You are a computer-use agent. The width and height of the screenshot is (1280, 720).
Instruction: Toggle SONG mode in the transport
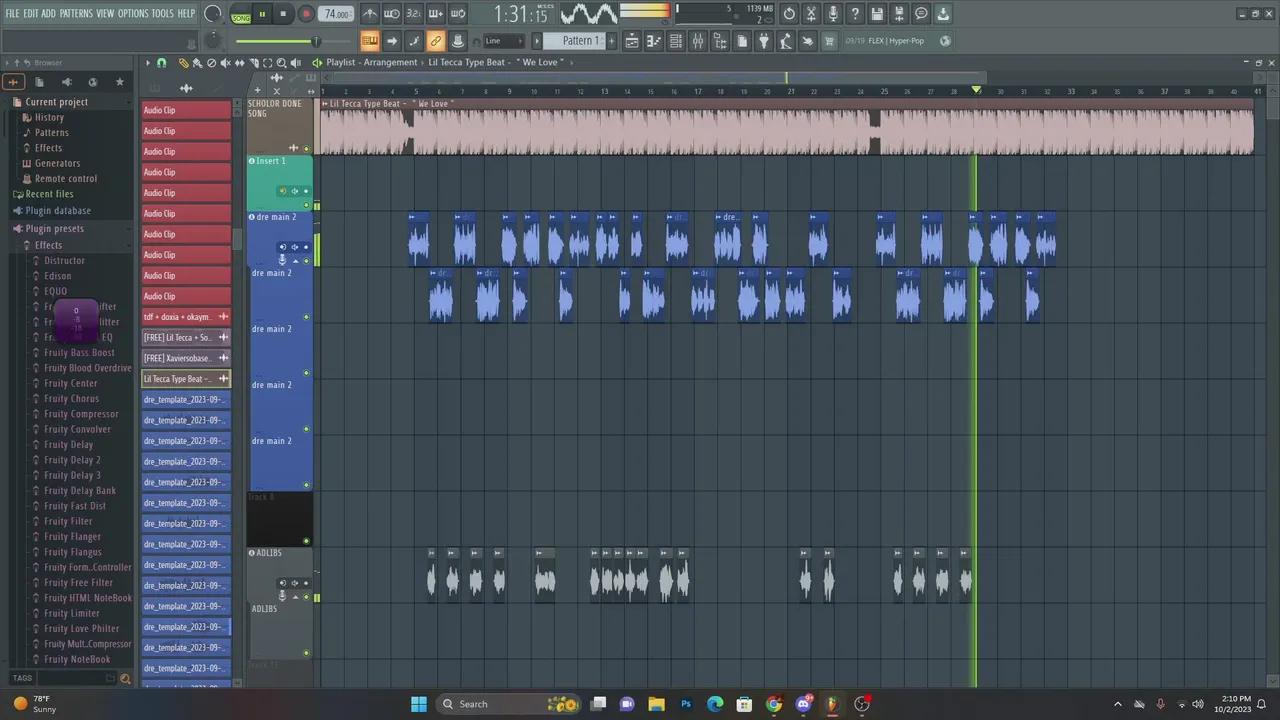tap(241, 17)
